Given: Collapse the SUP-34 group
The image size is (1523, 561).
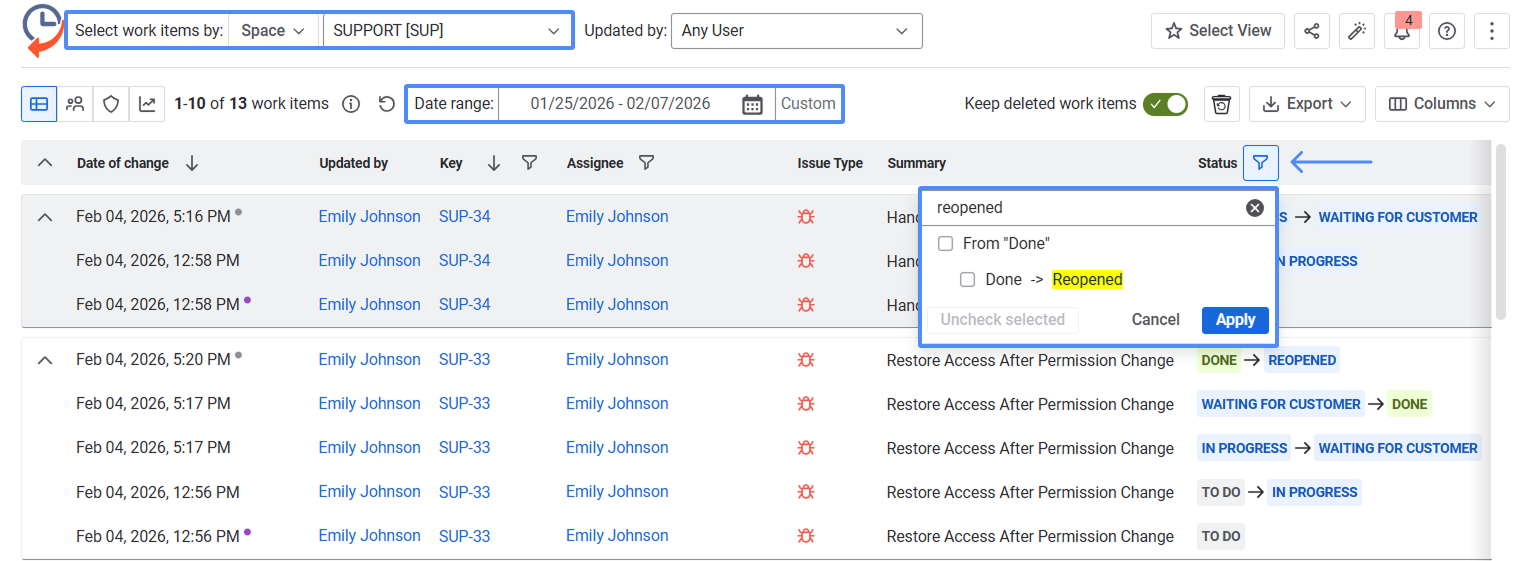Looking at the screenshot, I should [45, 217].
